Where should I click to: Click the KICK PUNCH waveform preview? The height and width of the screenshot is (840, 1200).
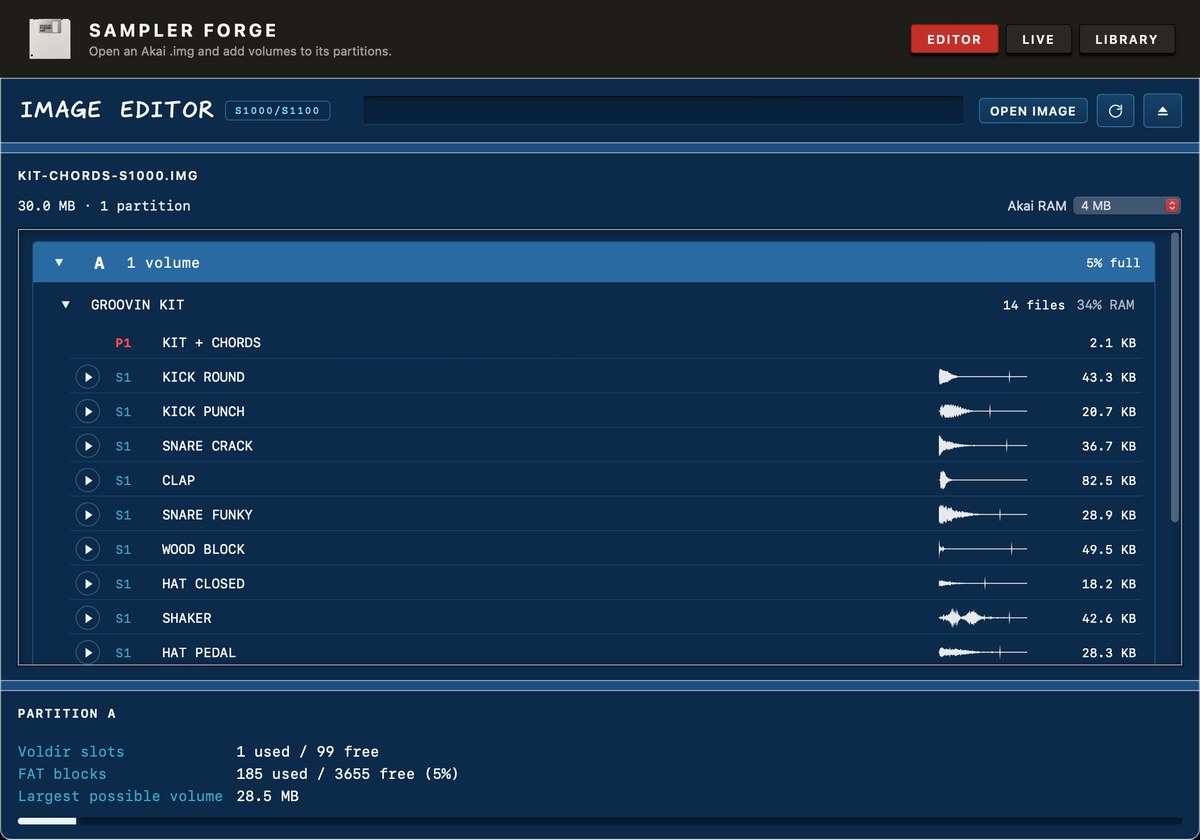(x=983, y=411)
